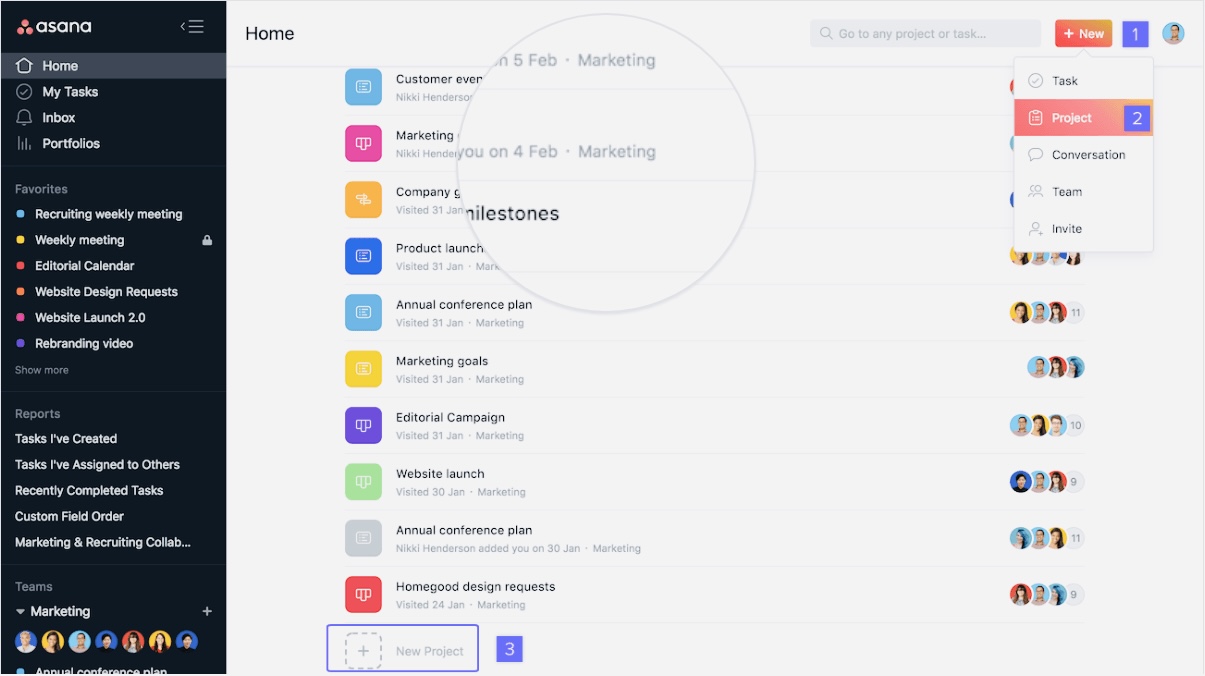Add a project with Marketing plus icon

coord(207,611)
